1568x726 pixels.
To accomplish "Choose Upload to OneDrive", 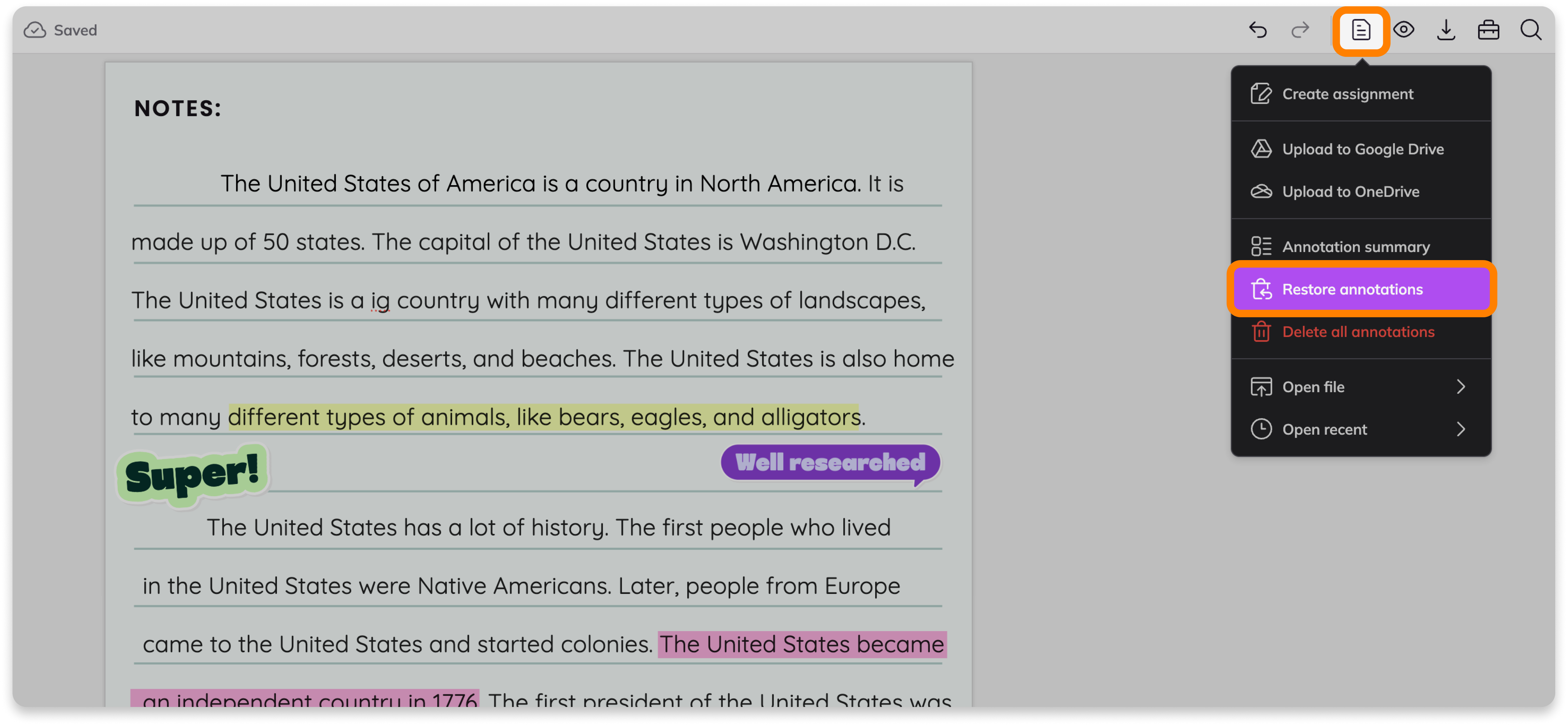I will pyautogui.click(x=1360, y=192).
